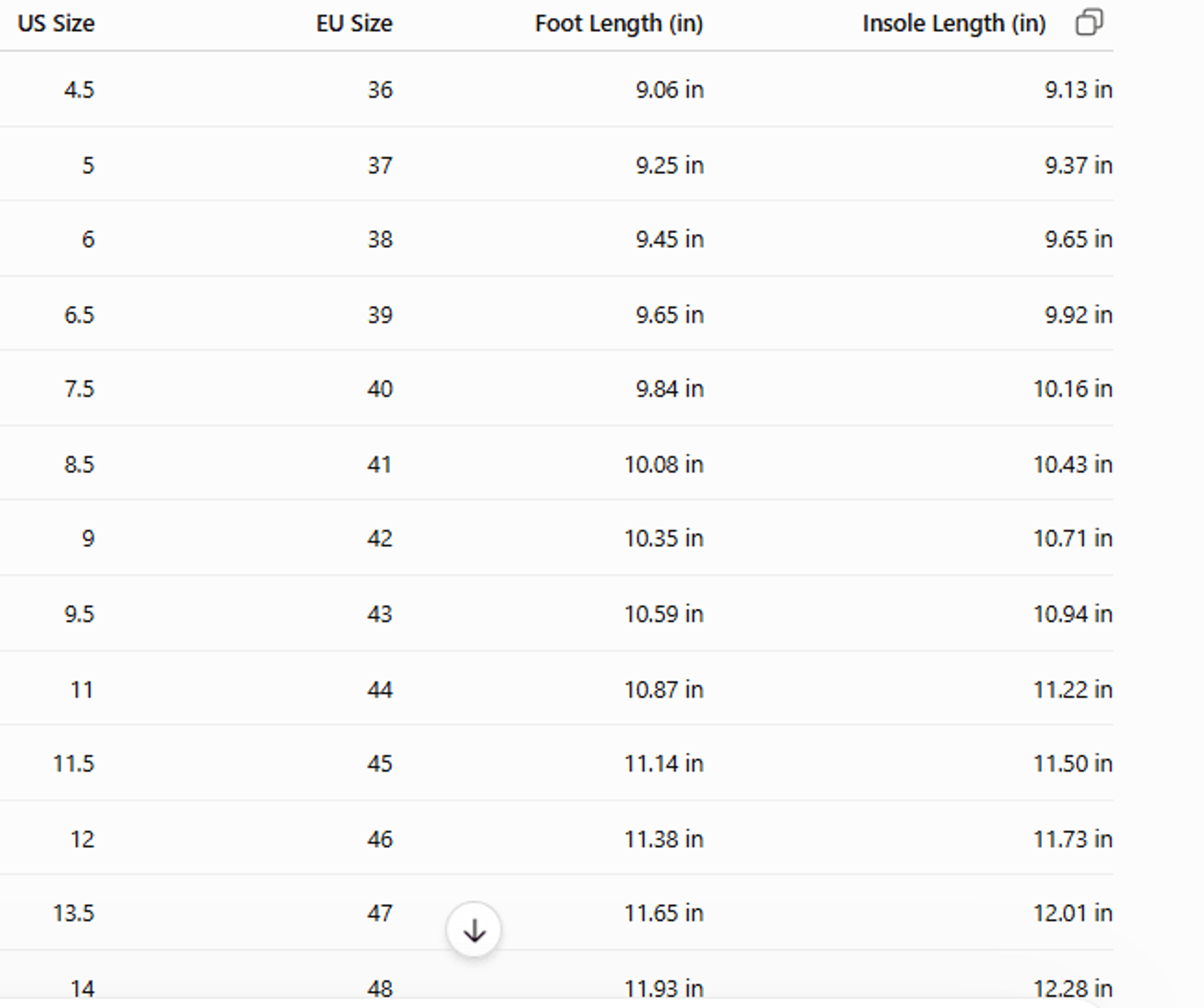Screen dimensions: 1204x1008
Task: Select the US size 11 cell
Action: pyautogui.click(x=82, y=689)
